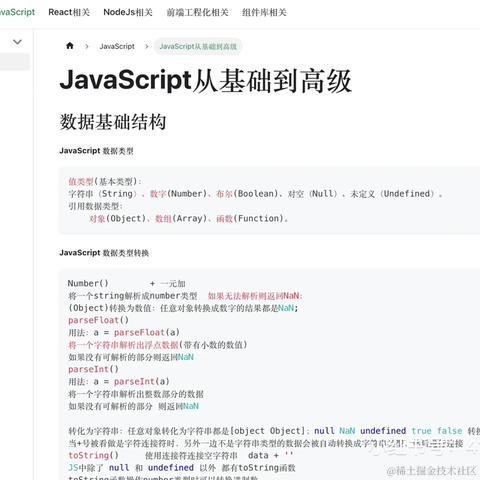Image resolution: width=480 pixels, height=480 pixels.
Task: Click the JavaScript breadcrumb link
Action: (117, 46)
